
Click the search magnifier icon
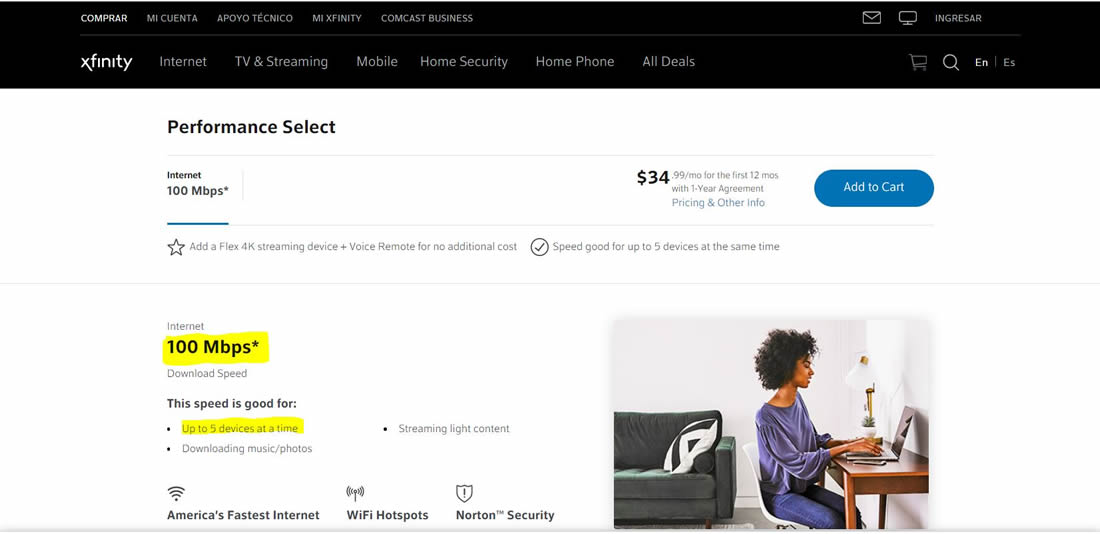pos(951,62)
